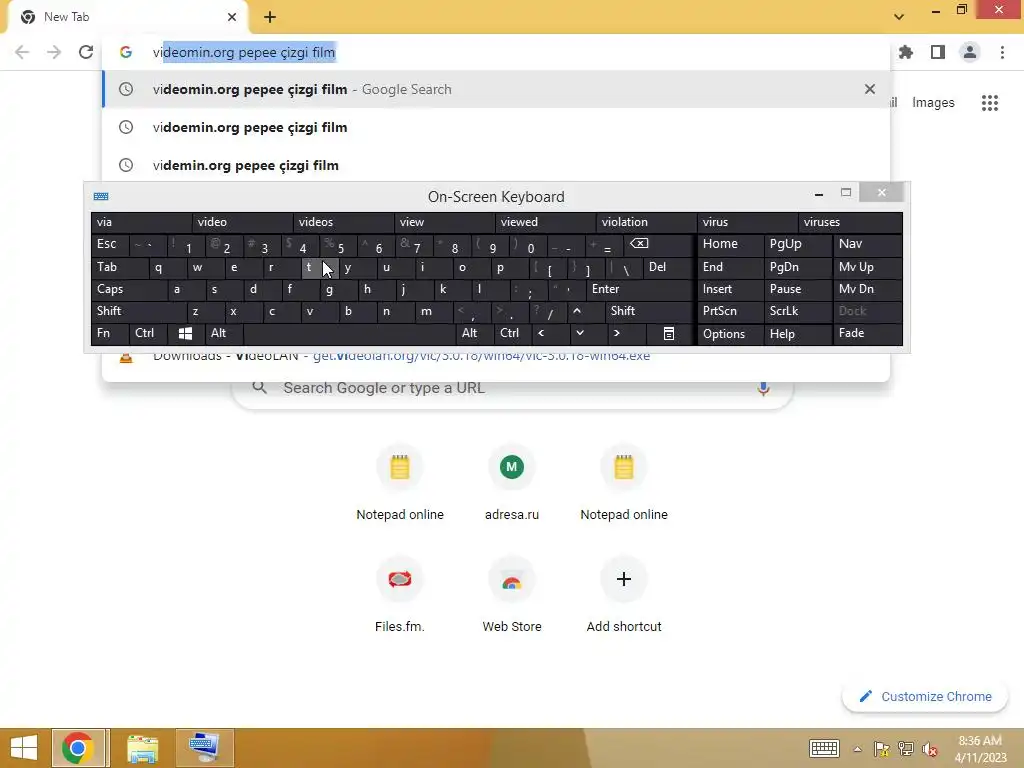The height and width of the screenshot is (768, 1024).
Task: Toggle Caps key on On-Screen Keyboard
Action: pyautogui.click(x=128, y=289)
